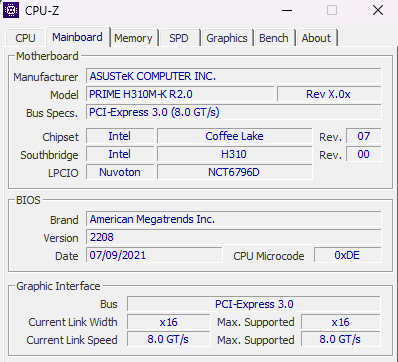
Task: Click the BIOS brand American Megatrends field
Action: (x=234, y=219)
